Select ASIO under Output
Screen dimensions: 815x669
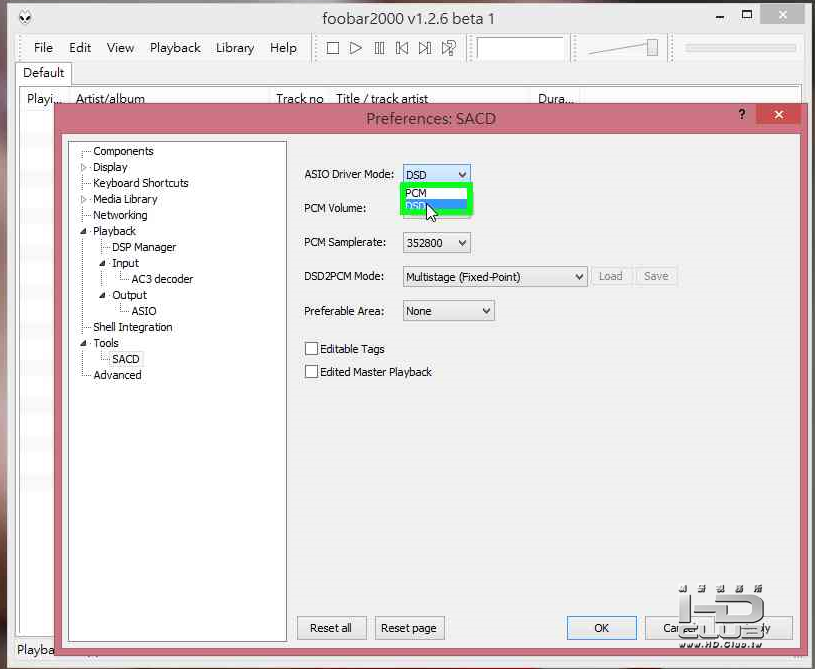coord(143,311)
